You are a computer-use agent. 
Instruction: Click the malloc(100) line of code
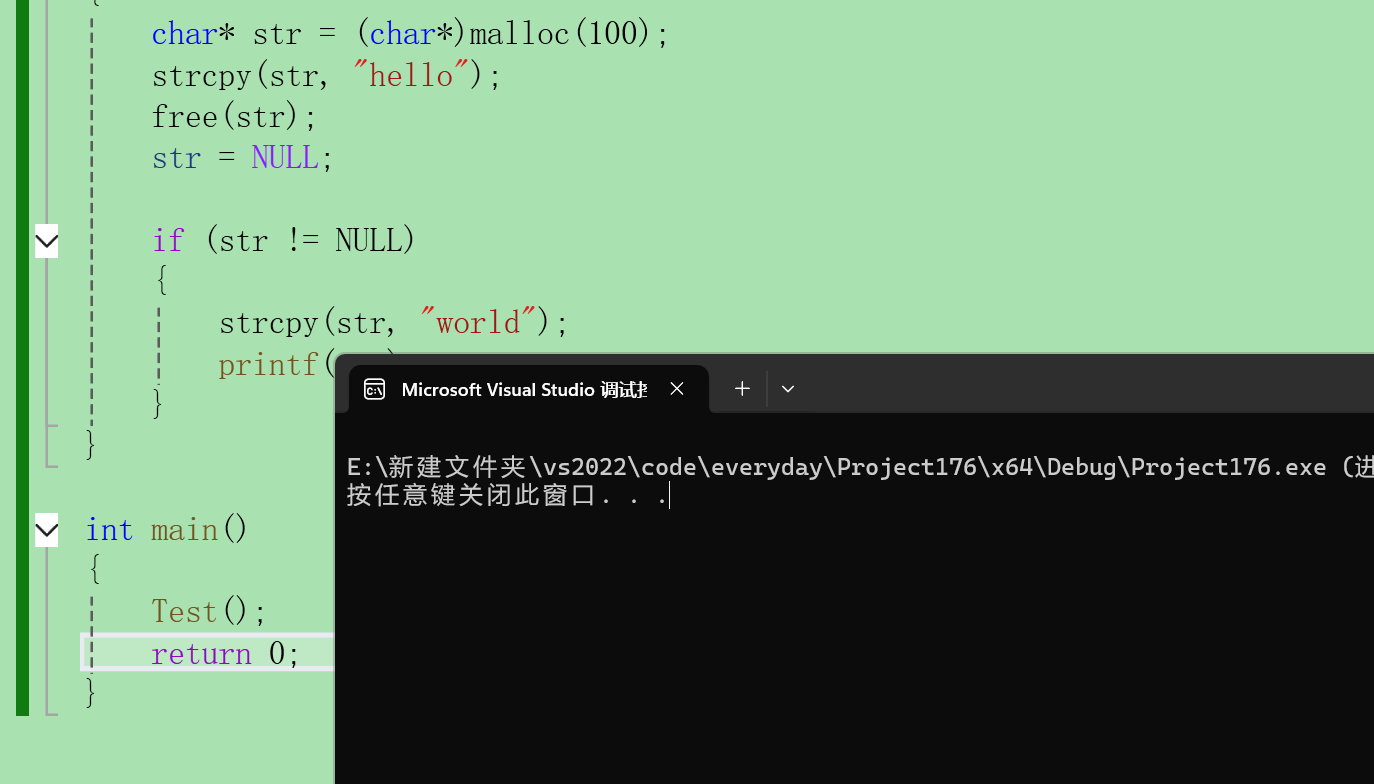pyautogui.click(x=410, y=34)
